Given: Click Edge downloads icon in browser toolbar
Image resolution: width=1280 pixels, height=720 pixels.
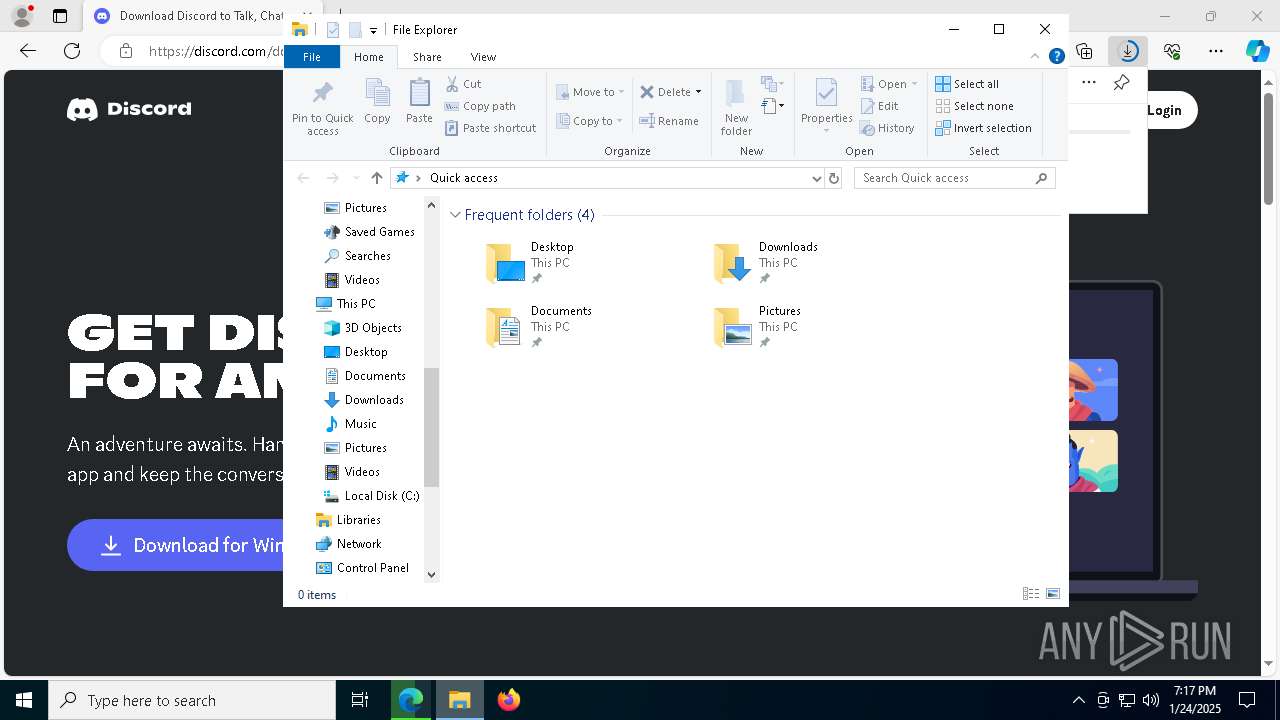Looking at the screenshot, I should (x=1128, y=51).
